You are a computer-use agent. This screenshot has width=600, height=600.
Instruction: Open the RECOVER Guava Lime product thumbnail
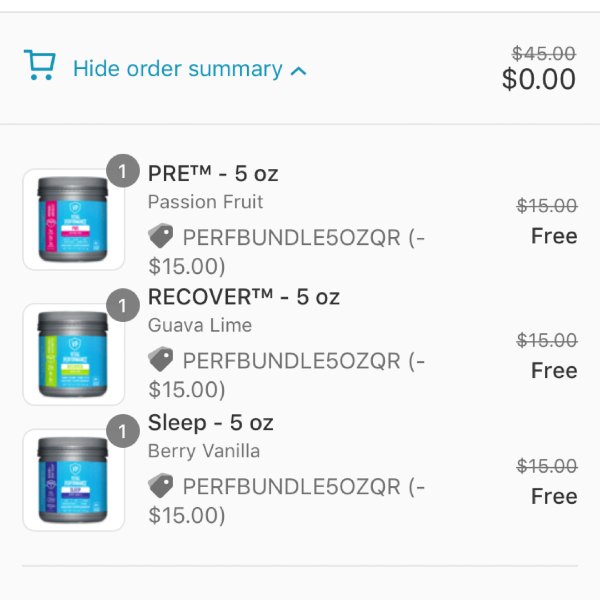click(73, 354)
